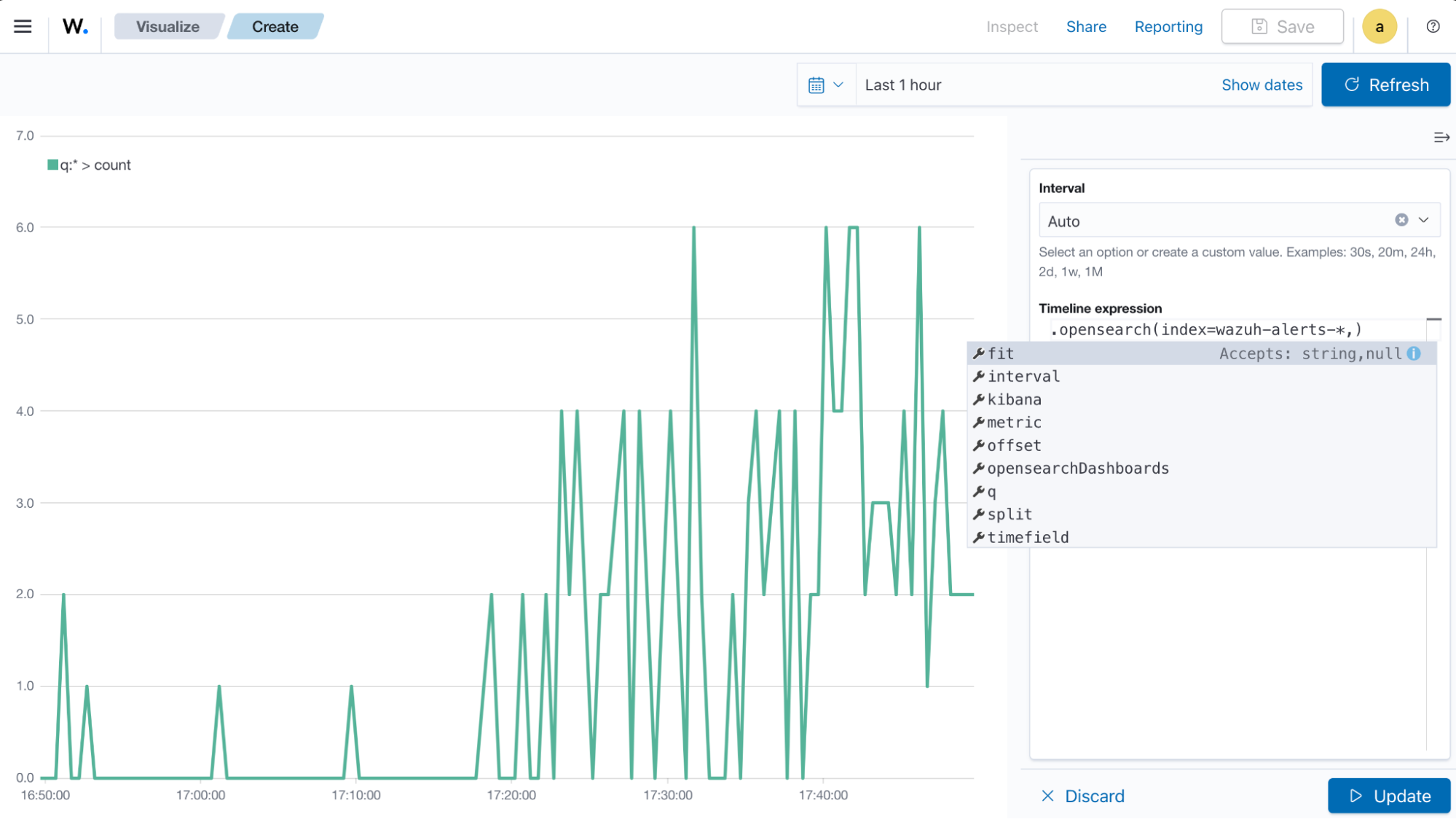Click the Update button
Image resolution: width=1456 pixels, height=819 pixels.
(x=1389, y=796)
